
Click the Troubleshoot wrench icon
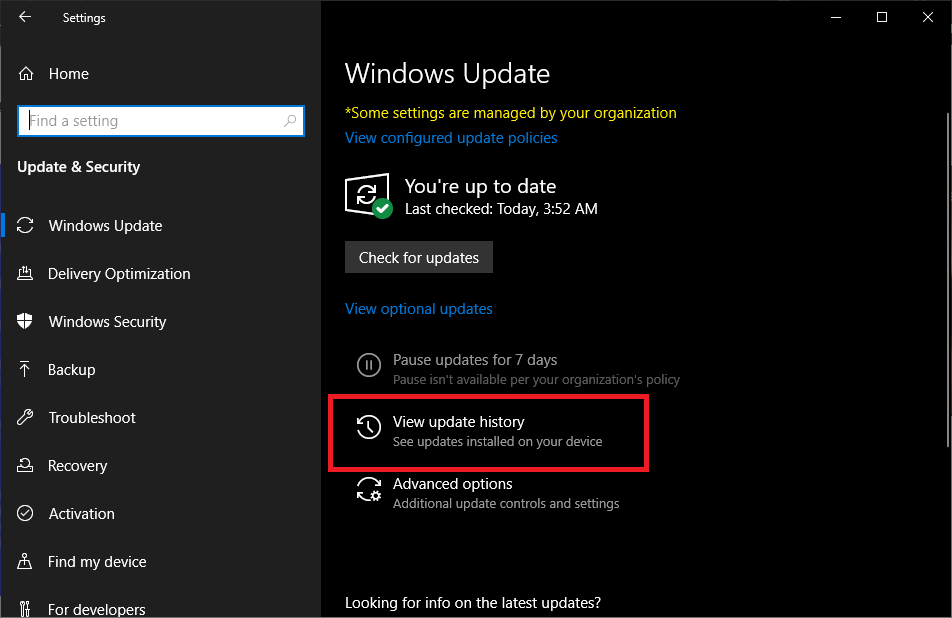(25, 417)
